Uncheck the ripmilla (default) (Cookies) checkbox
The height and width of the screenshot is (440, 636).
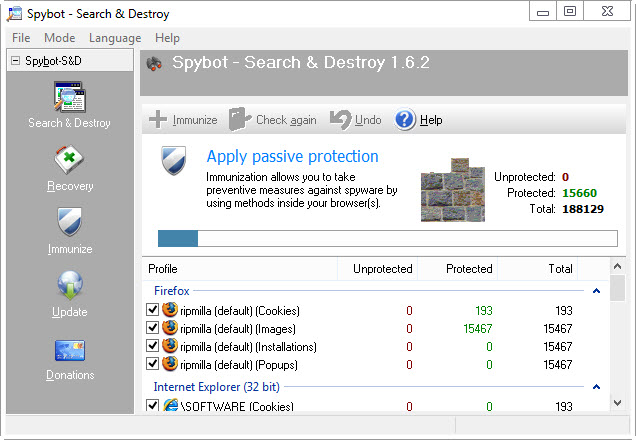tap(153, 311)
